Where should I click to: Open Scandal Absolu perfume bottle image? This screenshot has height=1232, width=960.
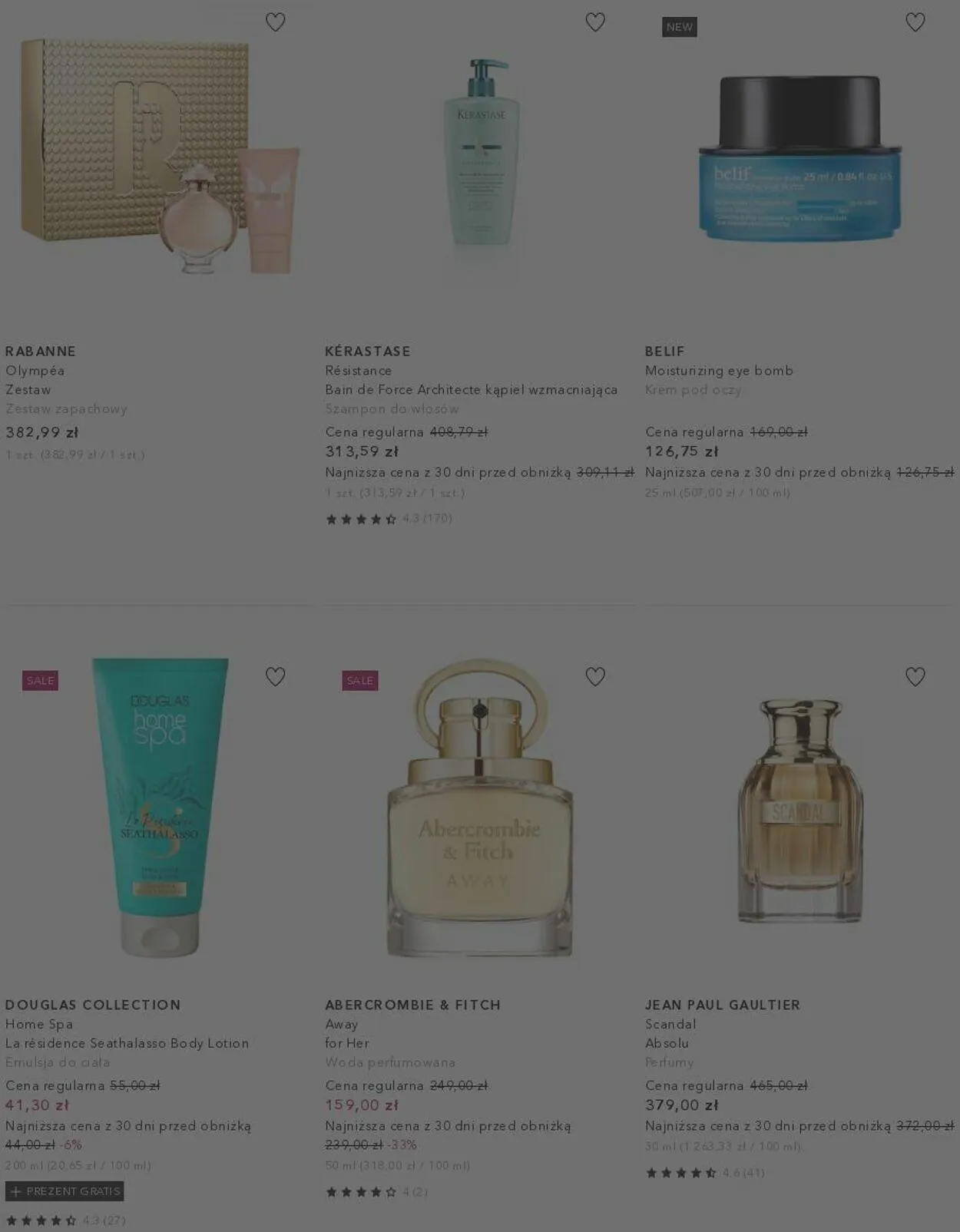pos(799,810)
